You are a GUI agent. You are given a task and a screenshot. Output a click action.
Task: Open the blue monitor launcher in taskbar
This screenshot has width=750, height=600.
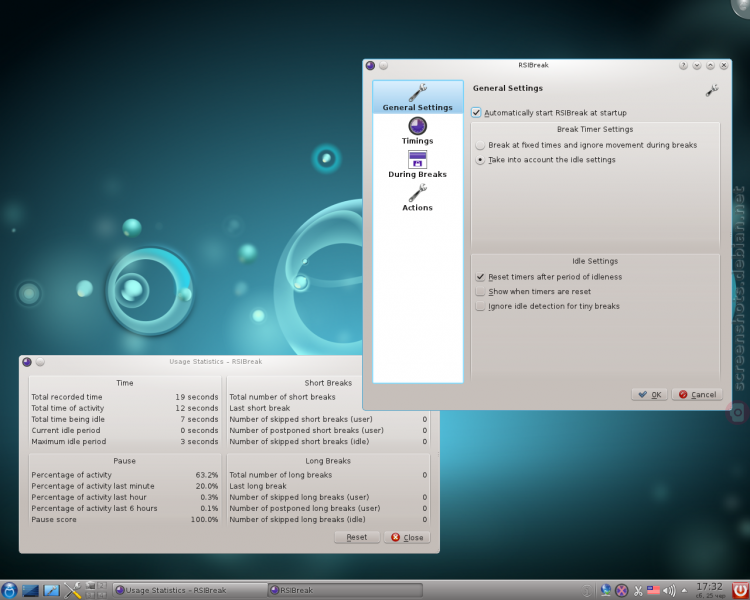click(51, 590)
